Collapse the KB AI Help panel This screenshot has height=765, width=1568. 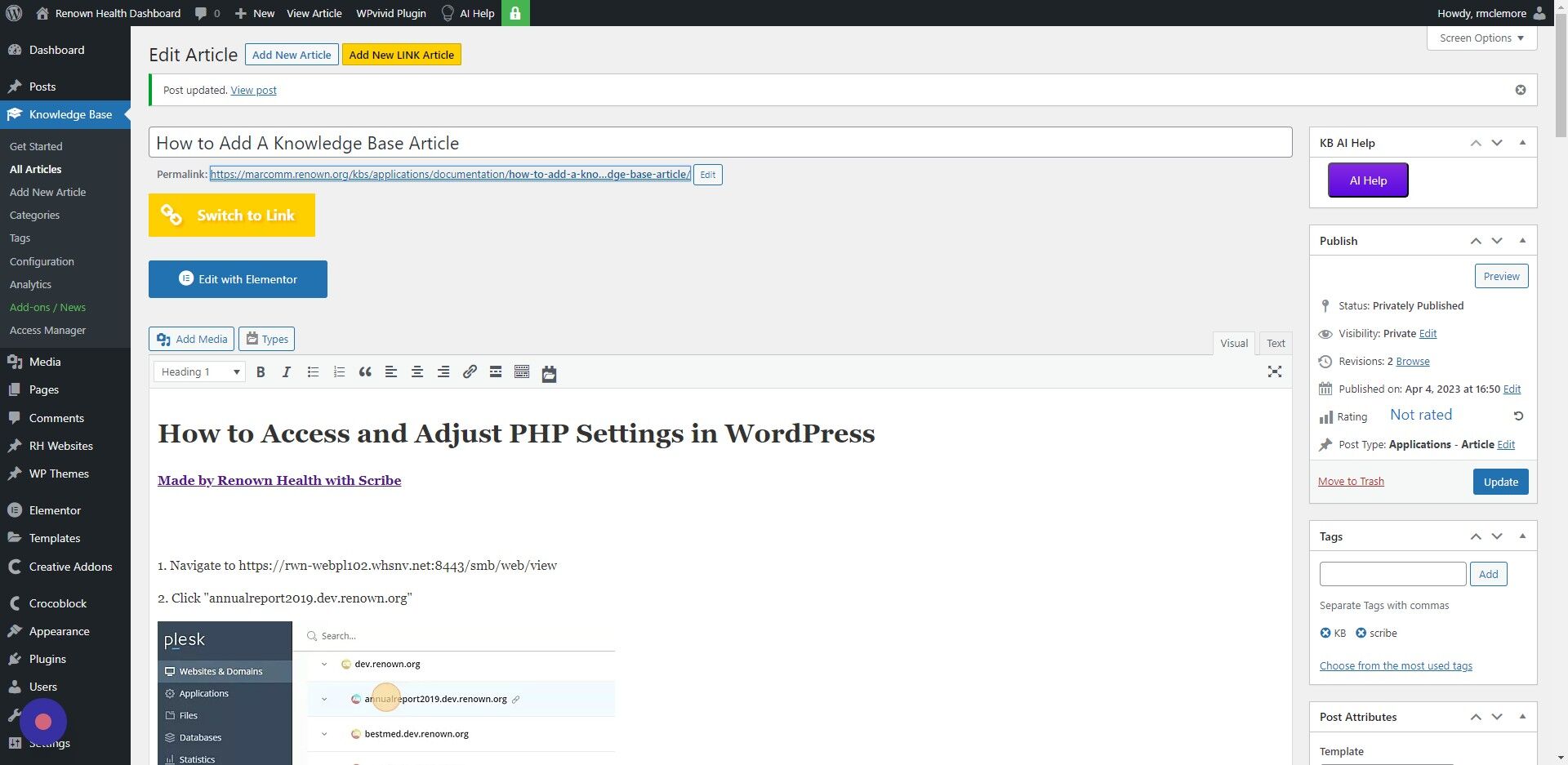pos(1522,143)
